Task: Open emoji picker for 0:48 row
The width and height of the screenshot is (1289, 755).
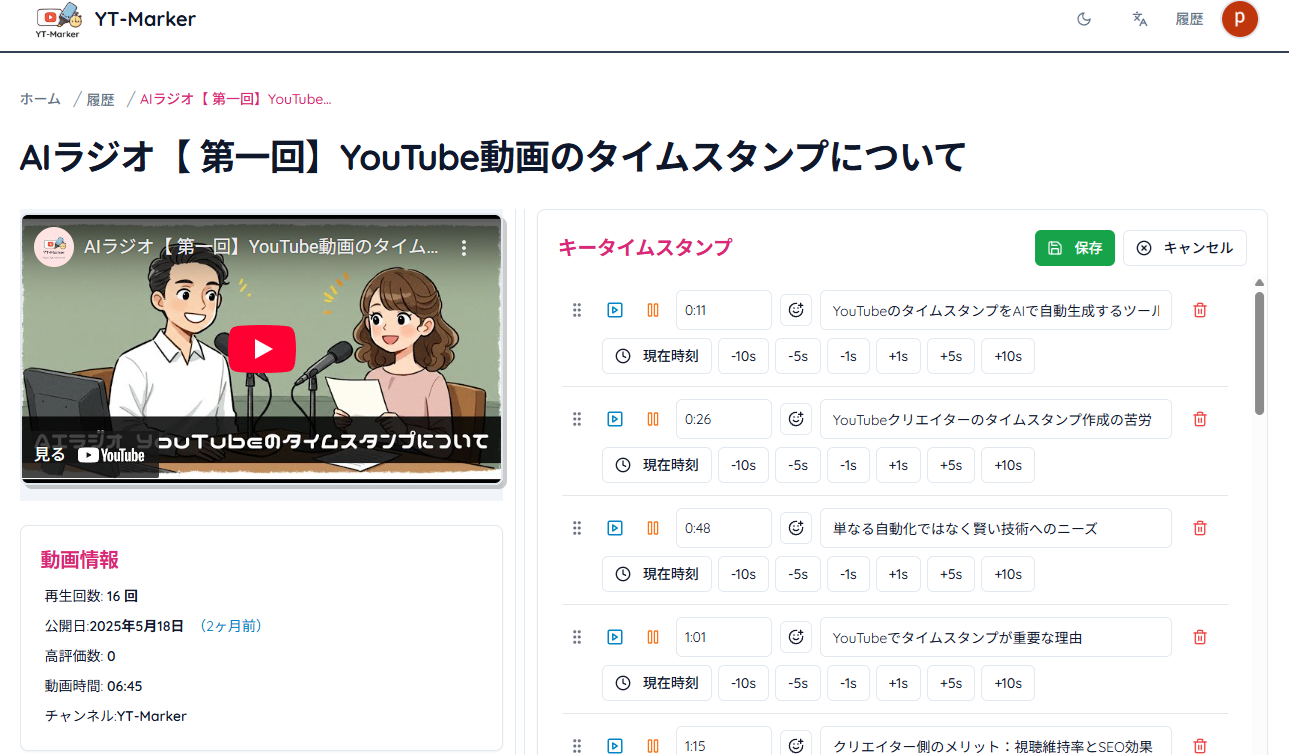Action: point(796,528)
